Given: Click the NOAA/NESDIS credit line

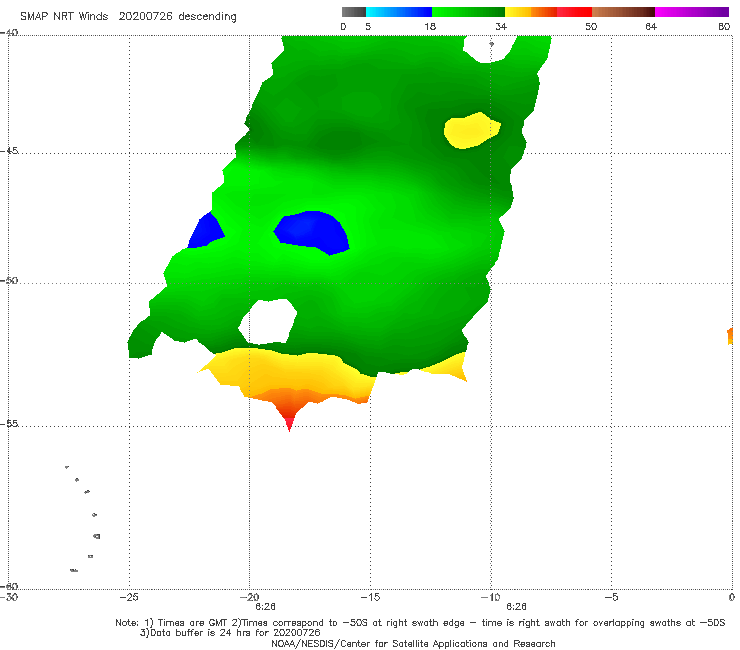Looking at the screenshot, I should [413, 643].
